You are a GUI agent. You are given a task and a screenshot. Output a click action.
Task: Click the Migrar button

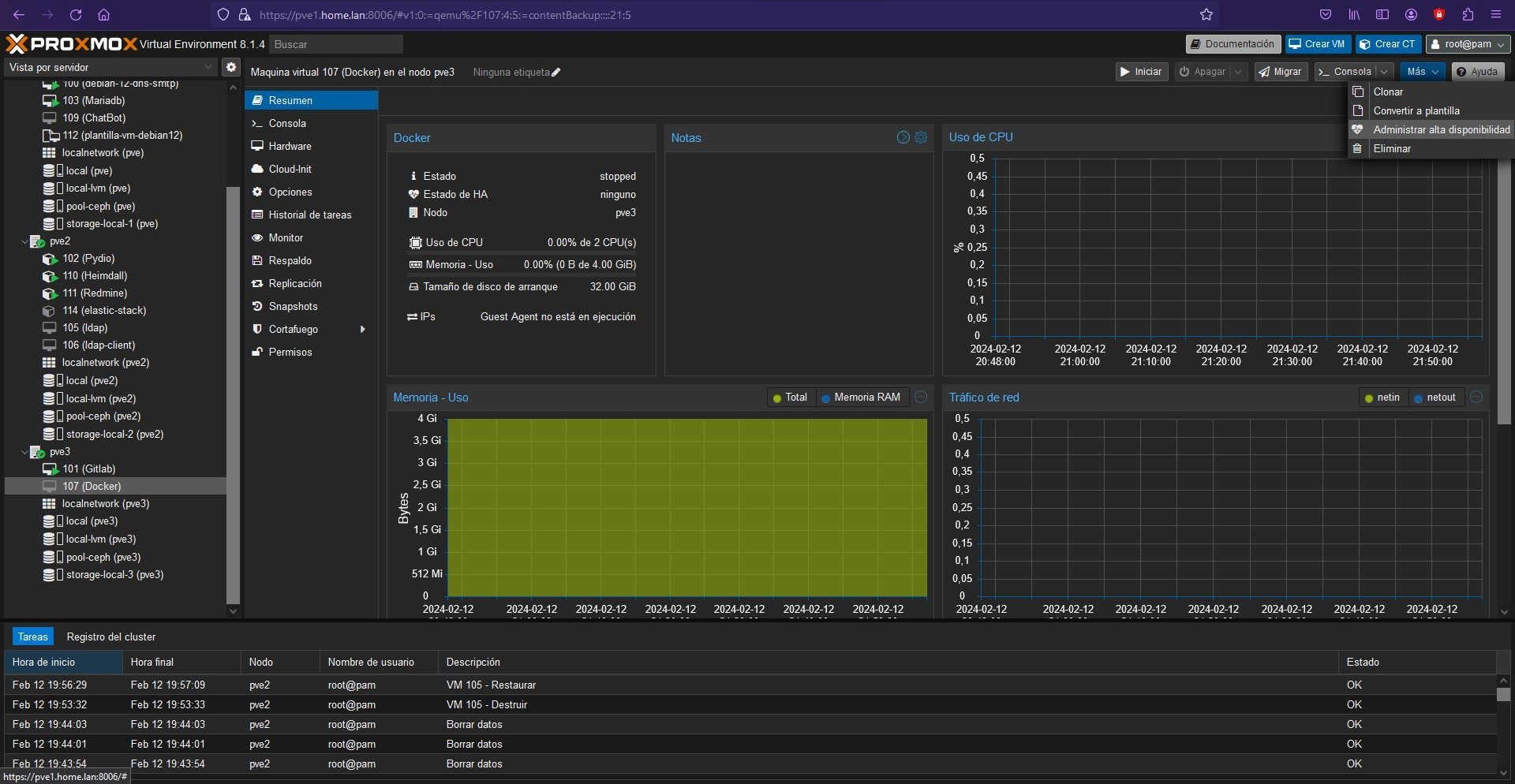[1281, 72]
